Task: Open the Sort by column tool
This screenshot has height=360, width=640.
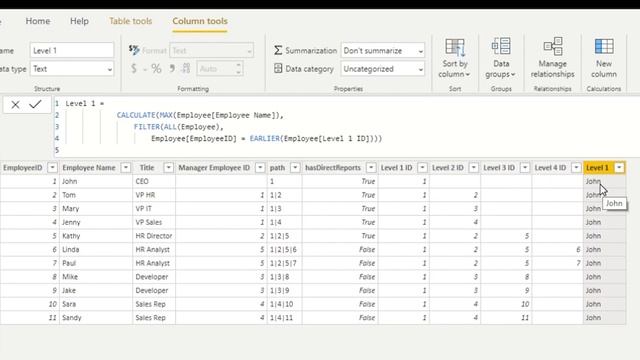Action: pos(455,58)
